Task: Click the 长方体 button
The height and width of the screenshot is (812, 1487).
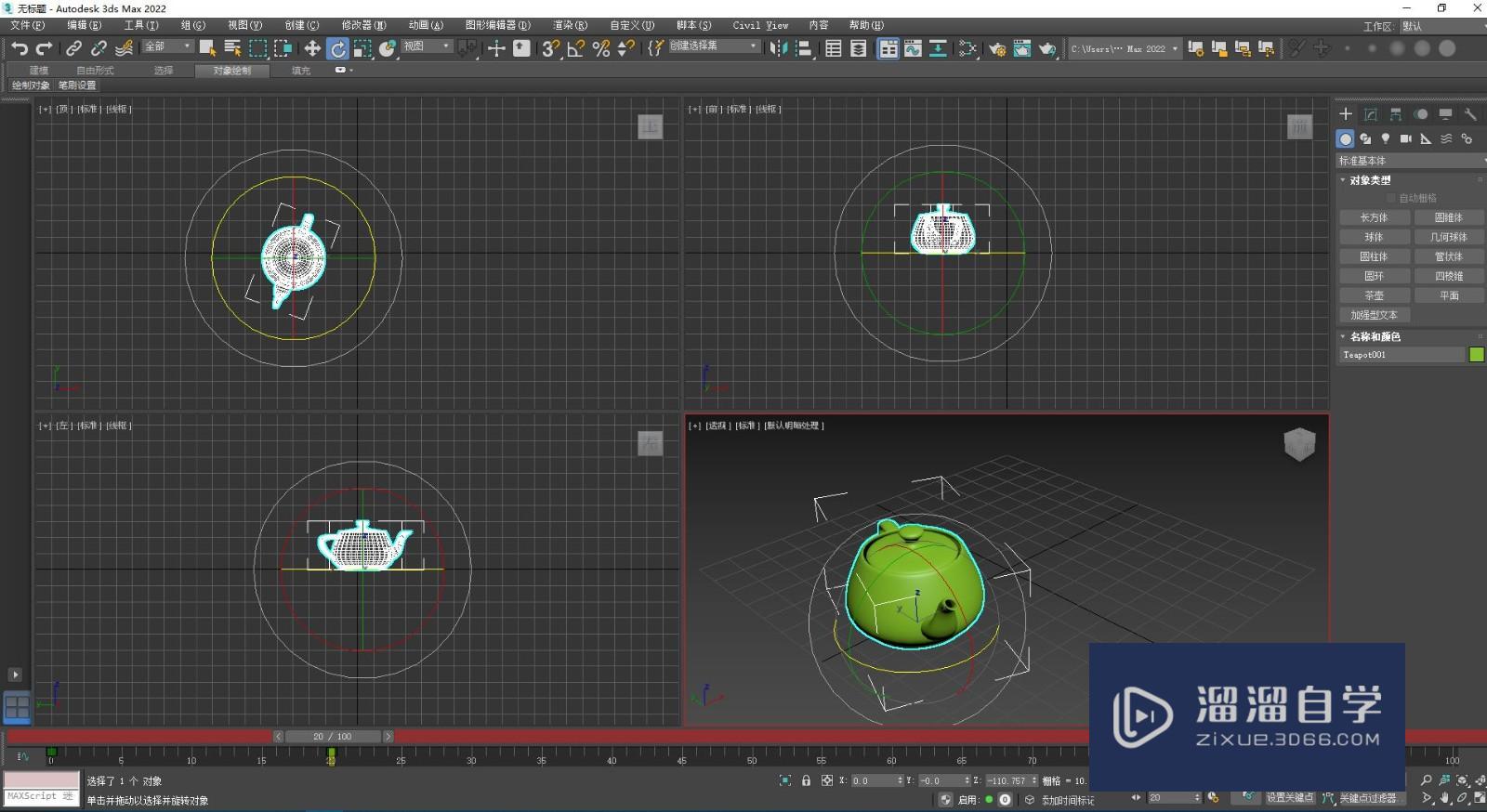Action: coord(1374,217)
